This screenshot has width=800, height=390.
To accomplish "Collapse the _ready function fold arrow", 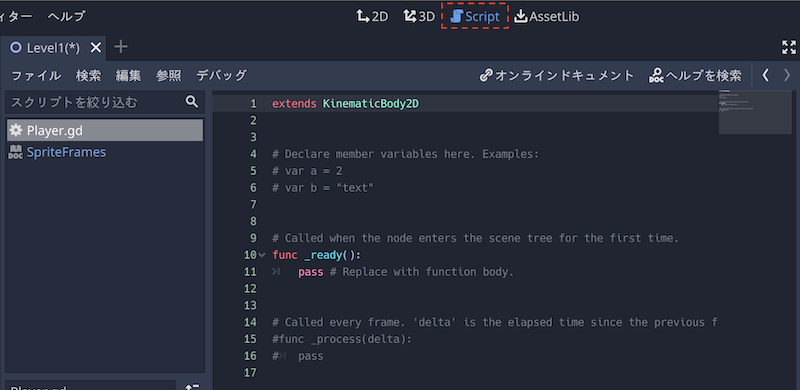I will (x=262, y=255).
